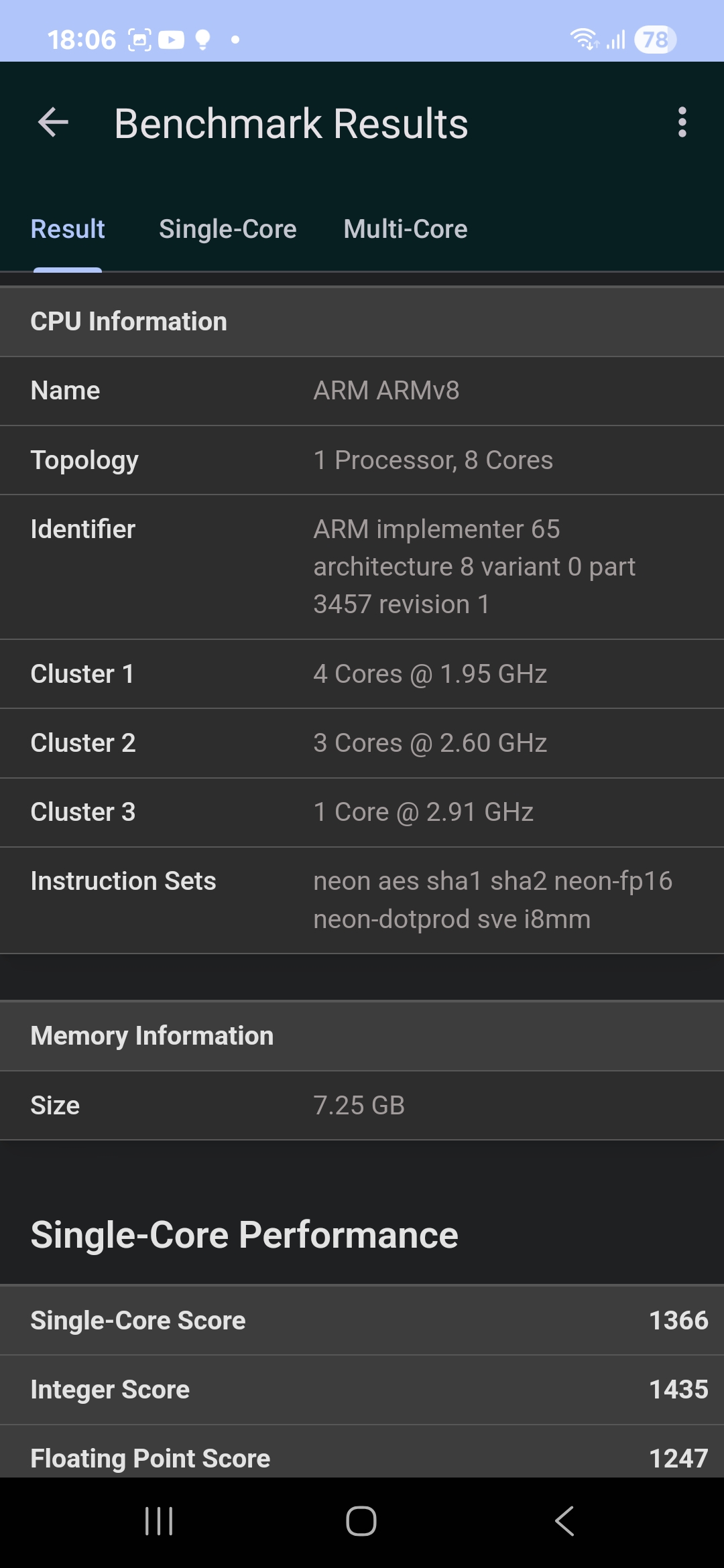The width and height of the screenshot is (724, 1568).
Task: Open the three-dot overflow menu
Action: pos(682,123)
